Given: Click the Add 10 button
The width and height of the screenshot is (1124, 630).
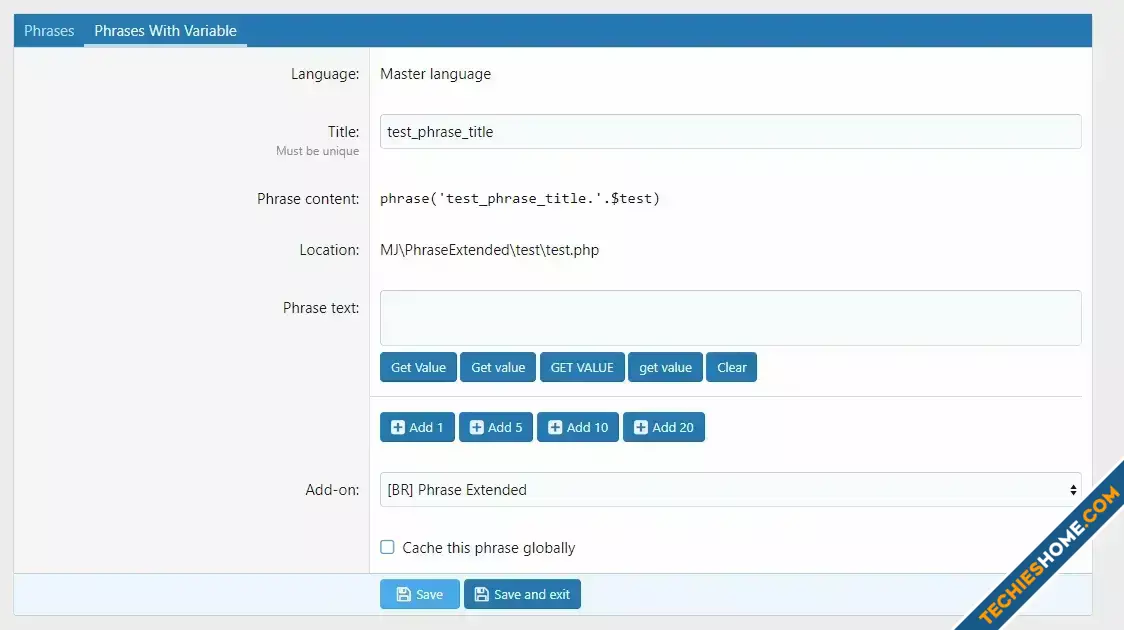Looking at the screenshot, I should coord(578,427).
